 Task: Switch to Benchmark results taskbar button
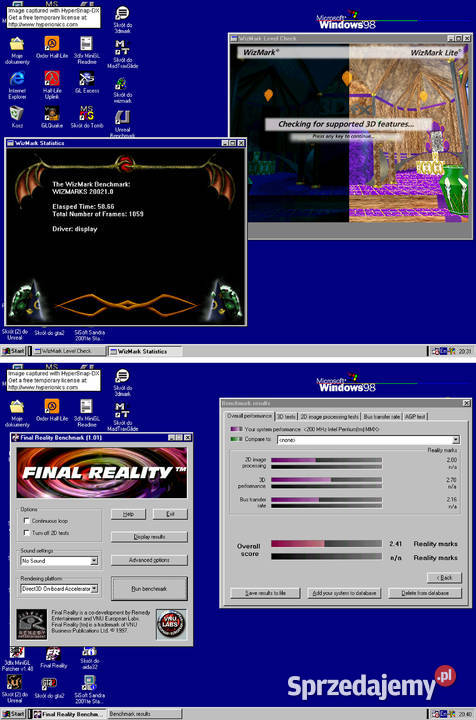tap(145, 714)
